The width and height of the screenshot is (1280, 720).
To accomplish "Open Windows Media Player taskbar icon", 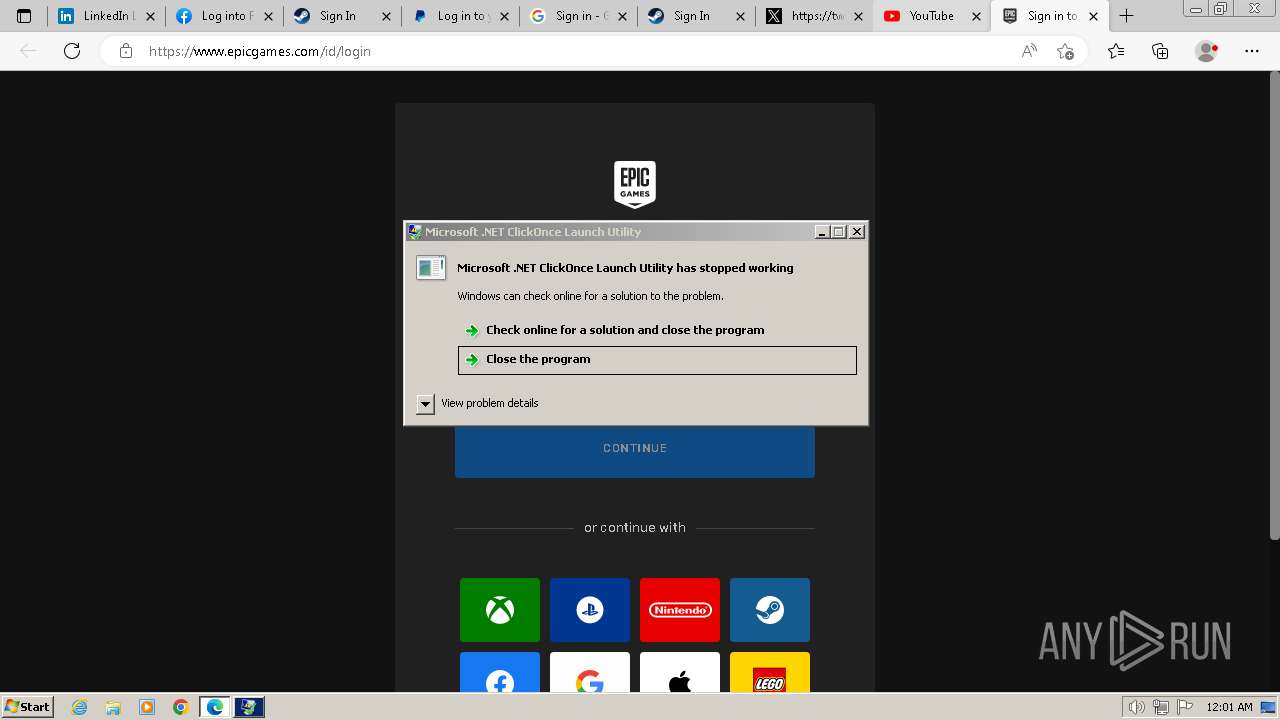I will pos(147,707).
